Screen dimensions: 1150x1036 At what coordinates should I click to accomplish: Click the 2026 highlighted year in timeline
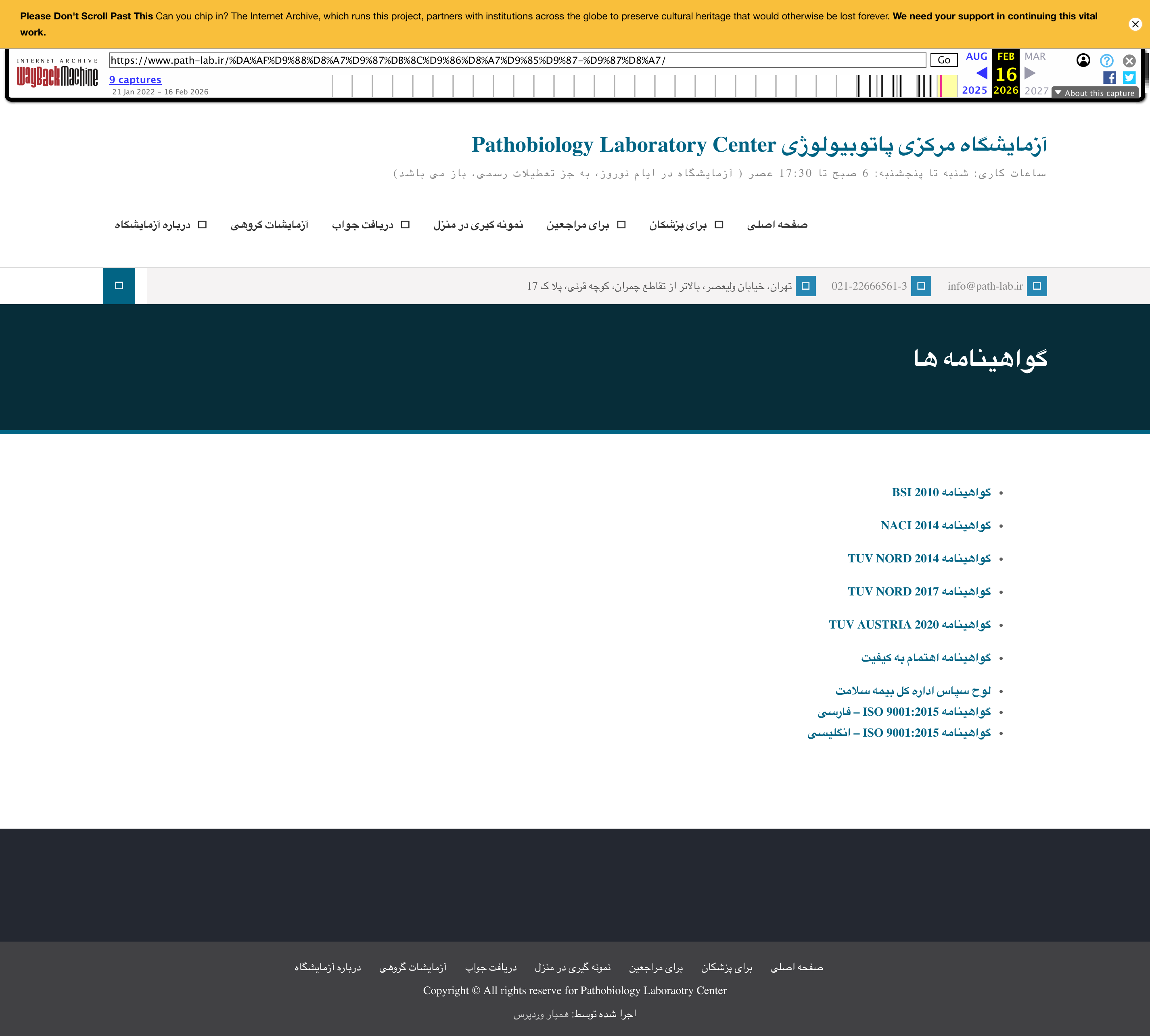point(1006,90)
